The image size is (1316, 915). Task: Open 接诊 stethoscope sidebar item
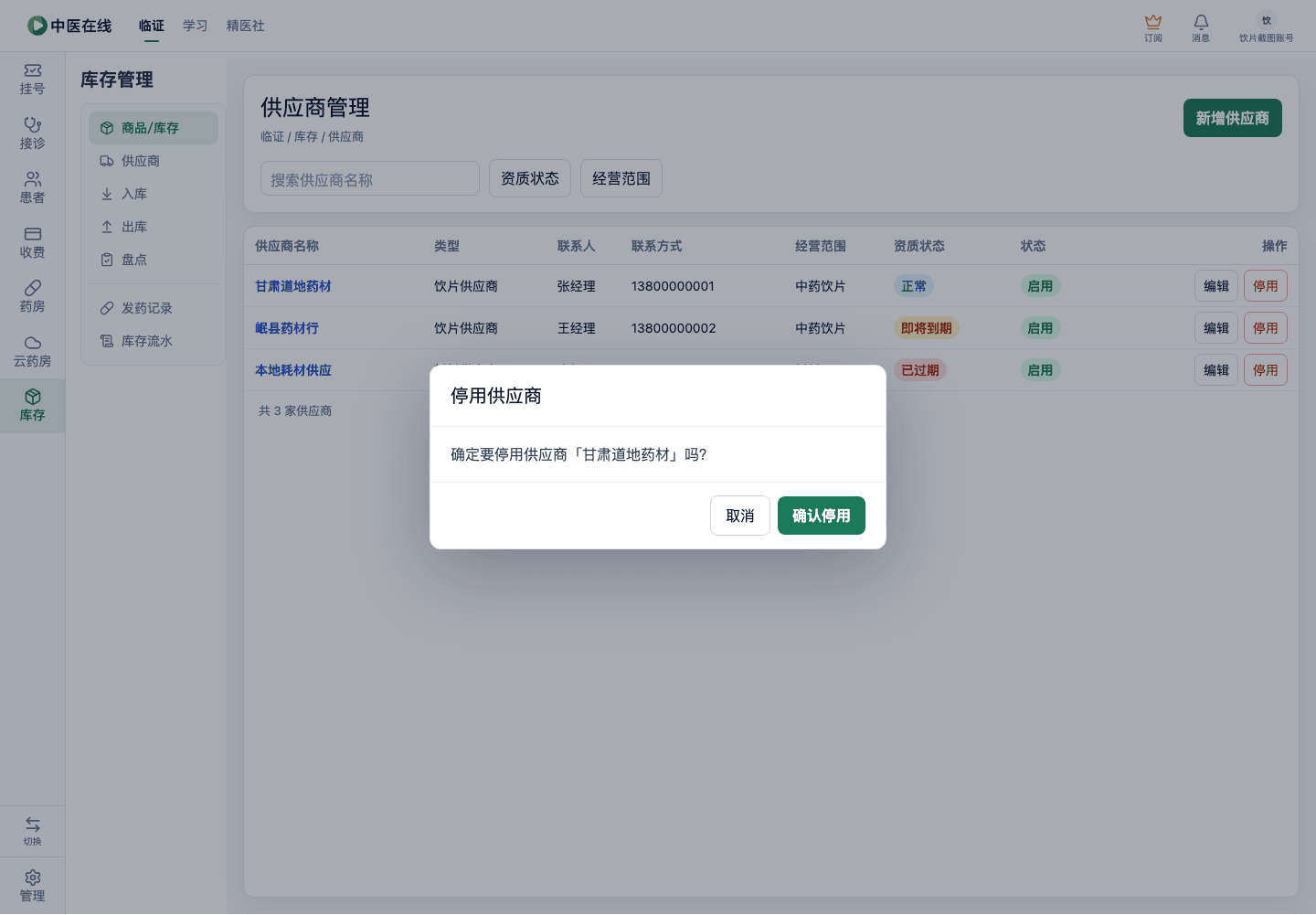click(x=33, y=133)
